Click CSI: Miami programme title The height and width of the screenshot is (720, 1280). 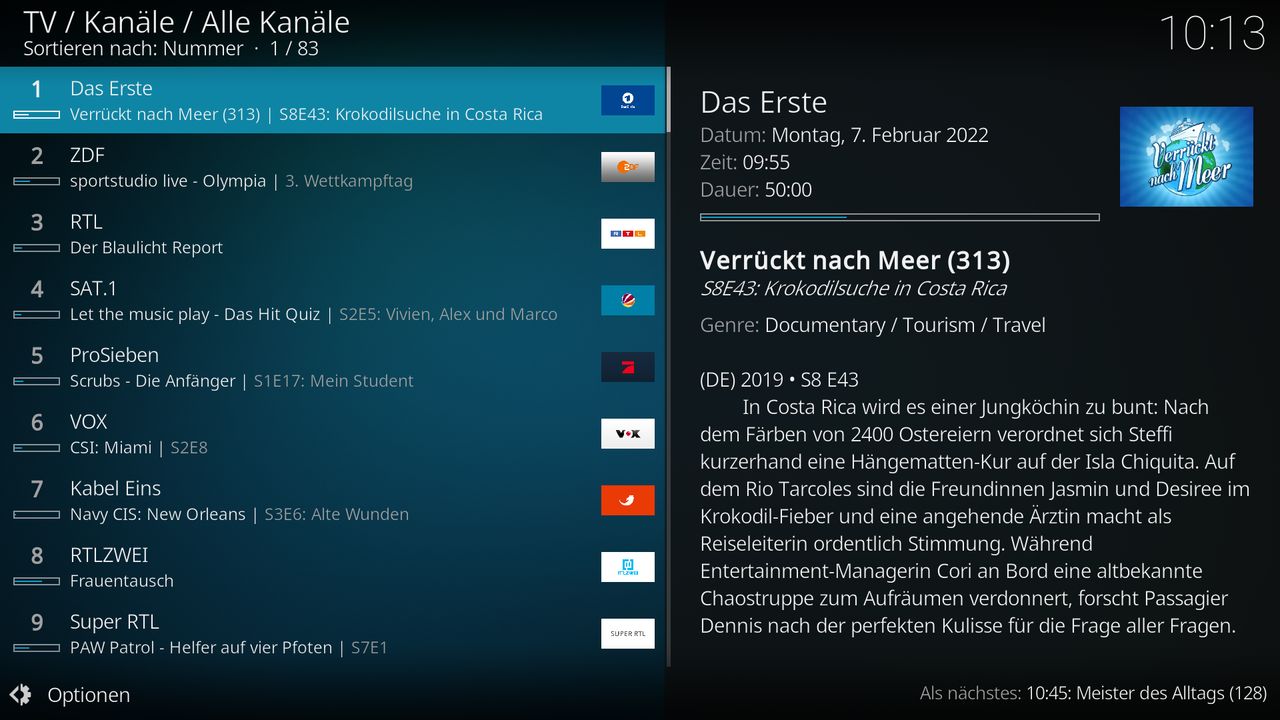111,448
